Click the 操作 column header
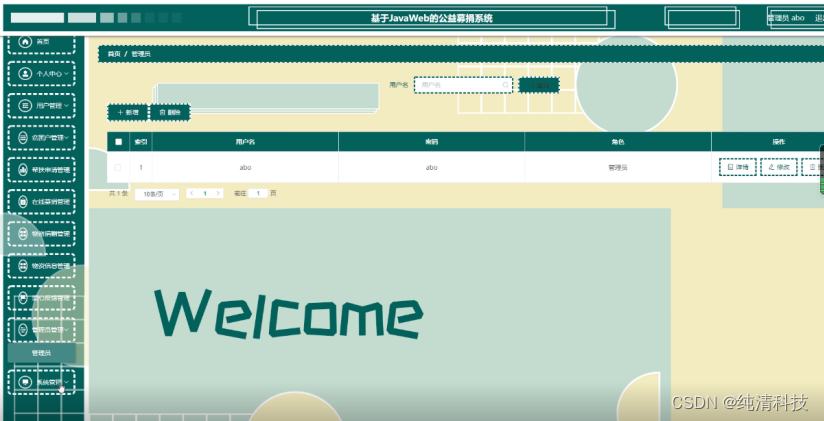This screenshot has width=824, height=421. pos(779,142)
